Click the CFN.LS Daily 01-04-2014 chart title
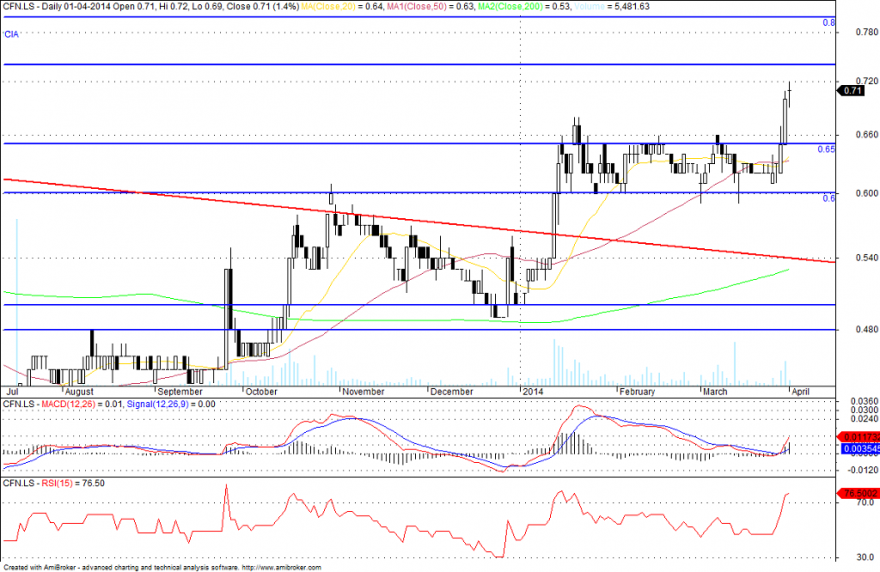This screenshot has height=572, width=880. pyautogui.click(x=151, y=7)
